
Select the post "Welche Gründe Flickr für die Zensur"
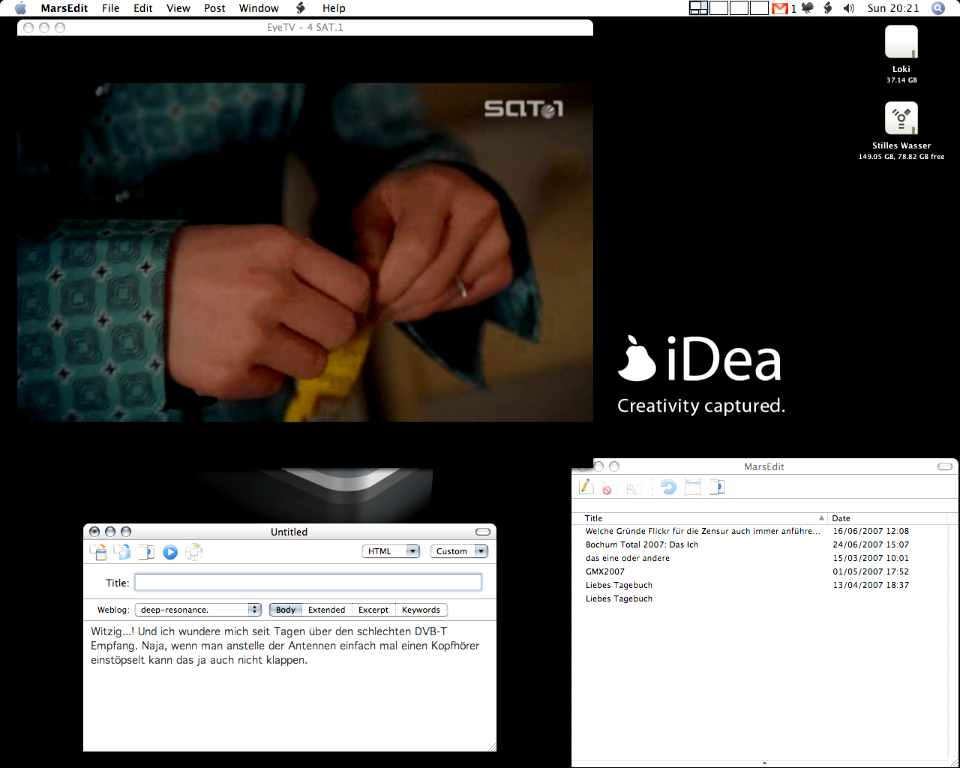click(x=703, y=531)
